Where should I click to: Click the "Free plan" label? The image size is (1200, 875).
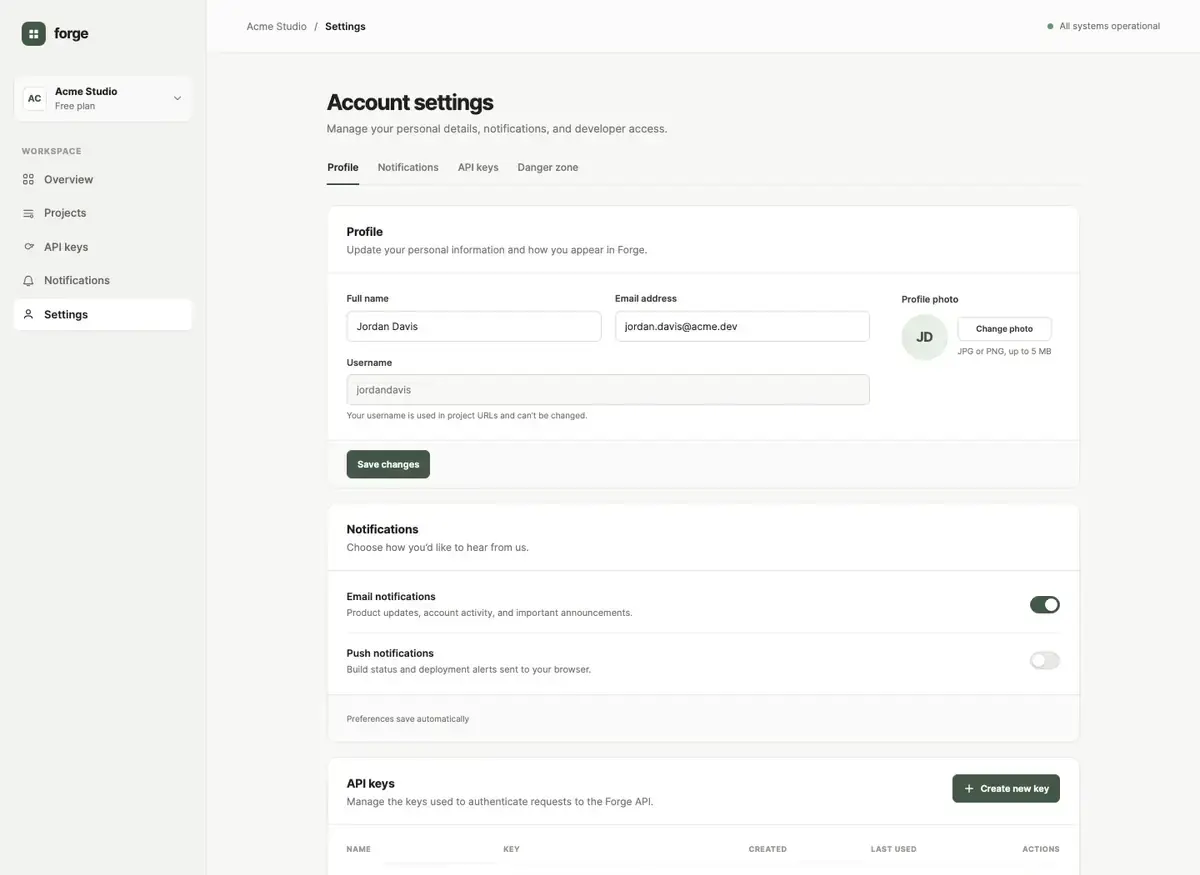pyautogui.click(x=75, y=106)
